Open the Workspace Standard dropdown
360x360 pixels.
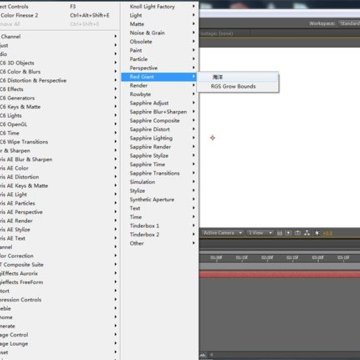click(349, 23)
